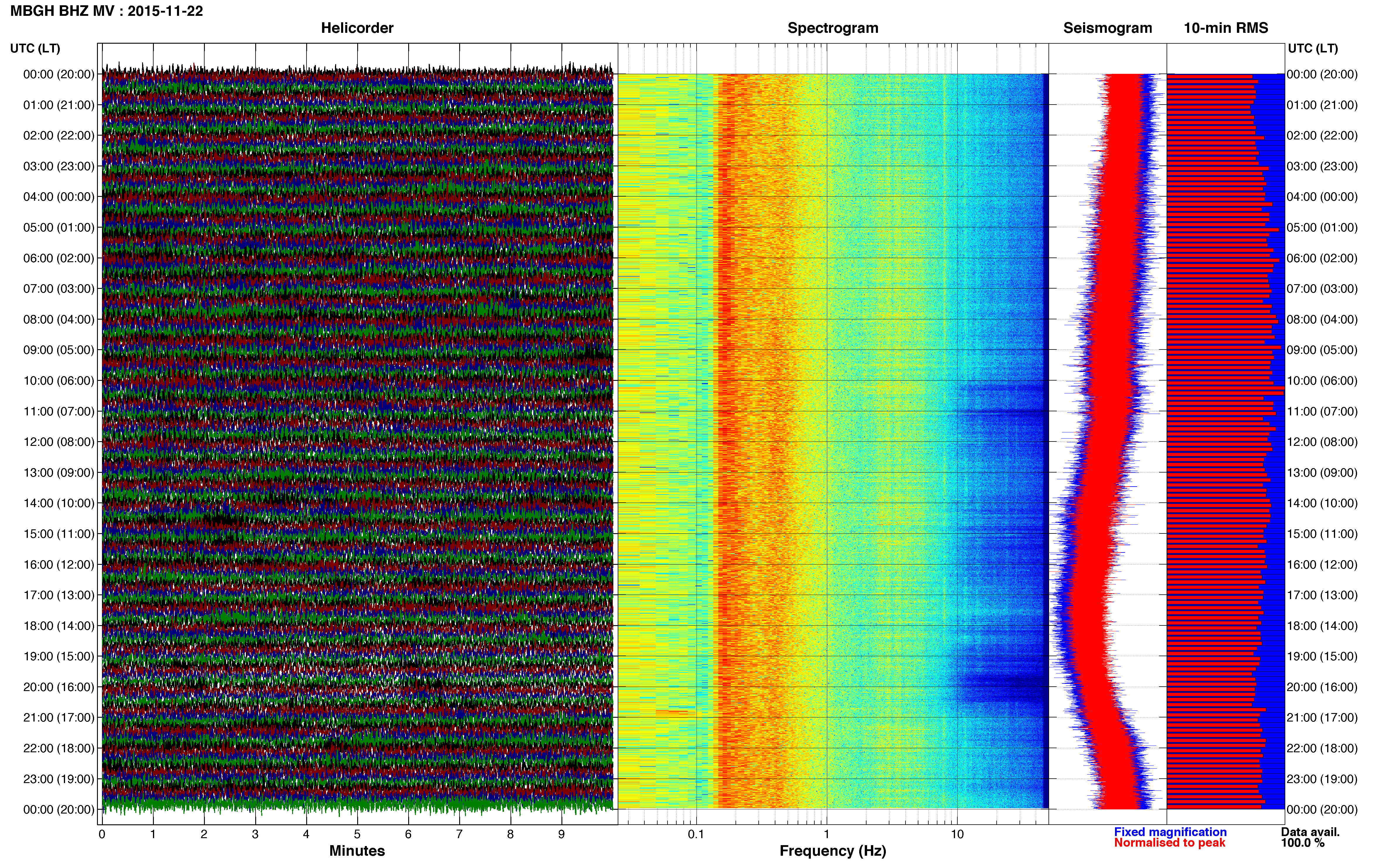Click left time label '22:00 (18:00)'
The width and height of the screenshot is (1389, 868).
pyautogui.click(x=59, y=748)
